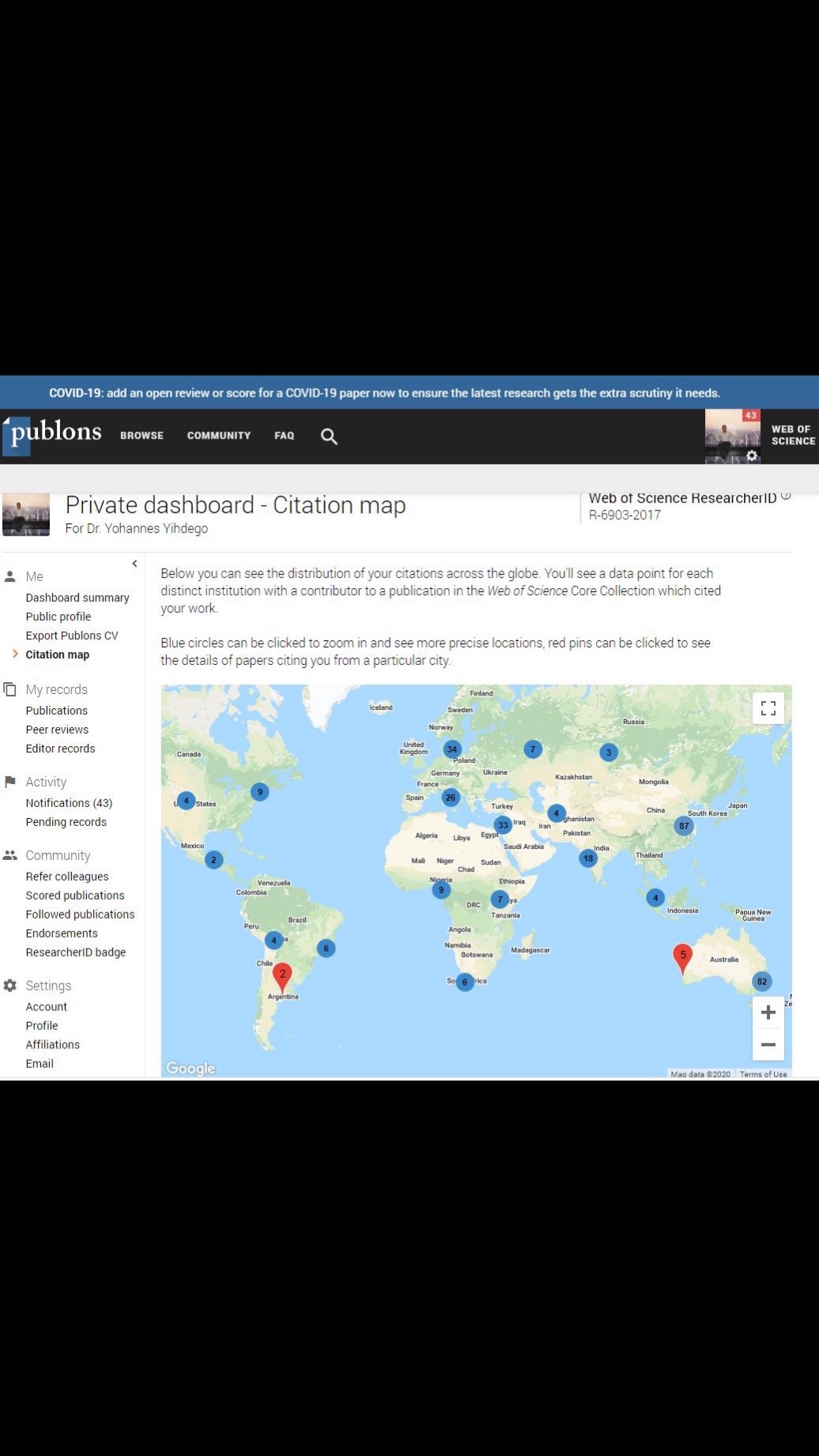The width and height of the screenshot is (819, 1456).
Task: Open the Publications records page
Action: [57, 711]
